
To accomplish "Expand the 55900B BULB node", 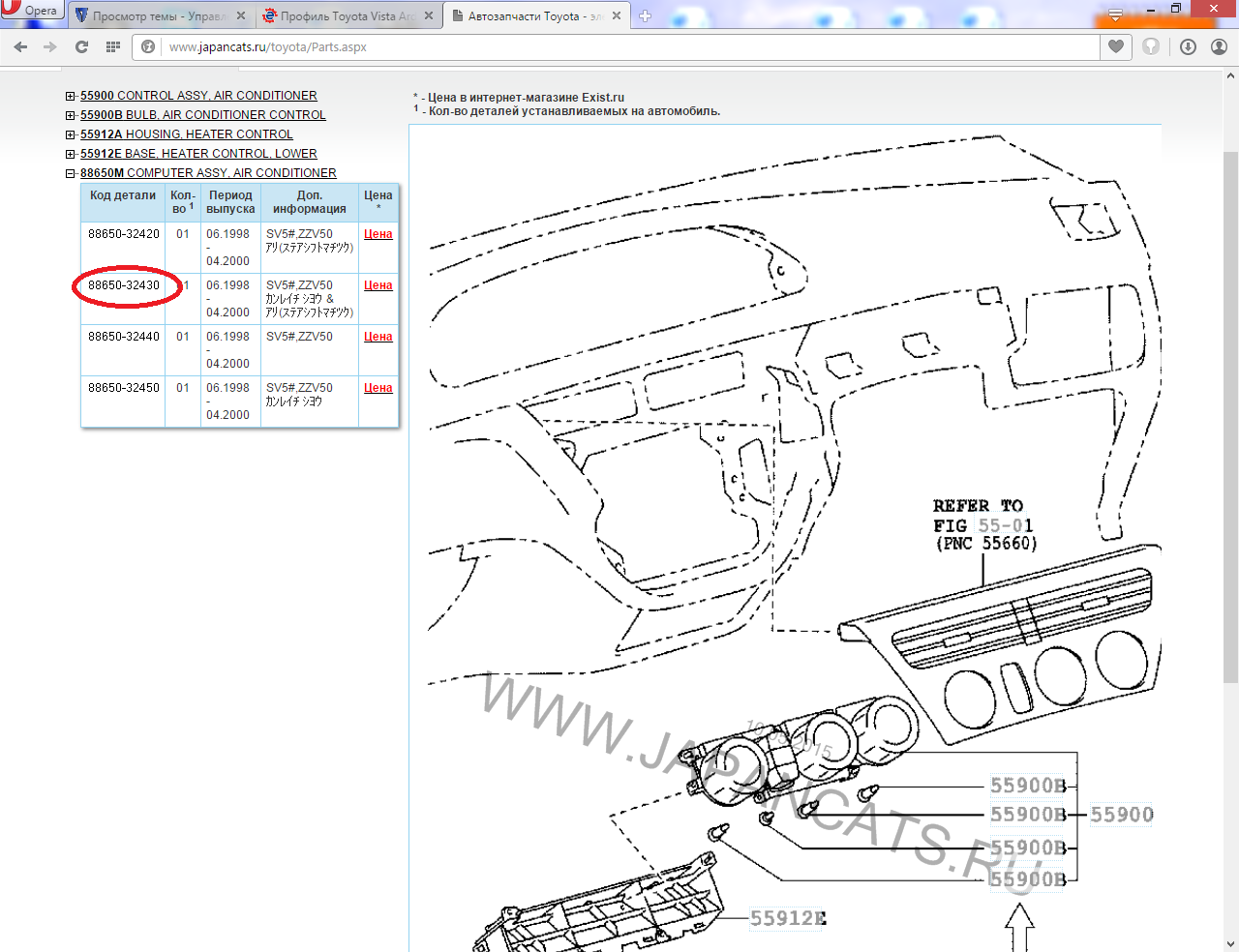I will [71, 115].
